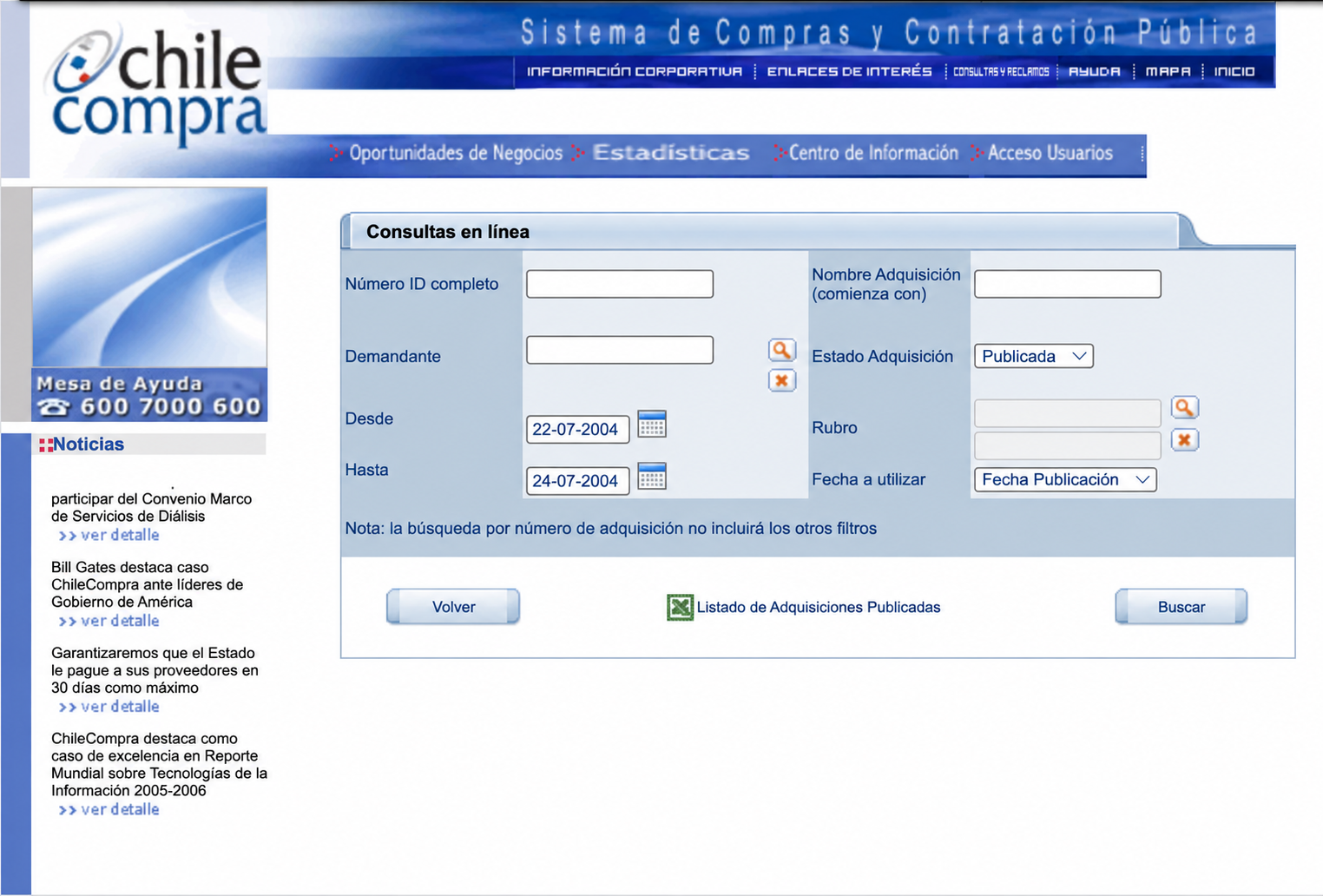Open ver detalle for Bill Gates news
The height and width of the screenshot is (896, 1323).
[109, 621]
